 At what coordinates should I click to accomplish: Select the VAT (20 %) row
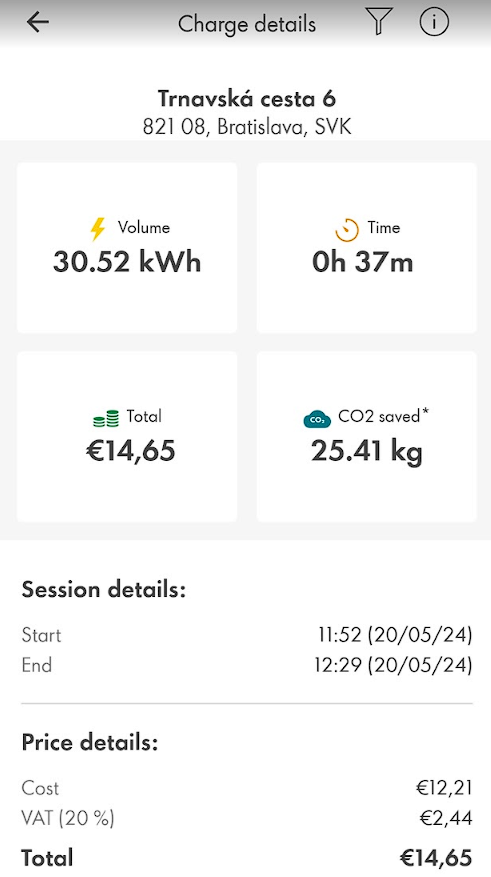pos(247,818)
